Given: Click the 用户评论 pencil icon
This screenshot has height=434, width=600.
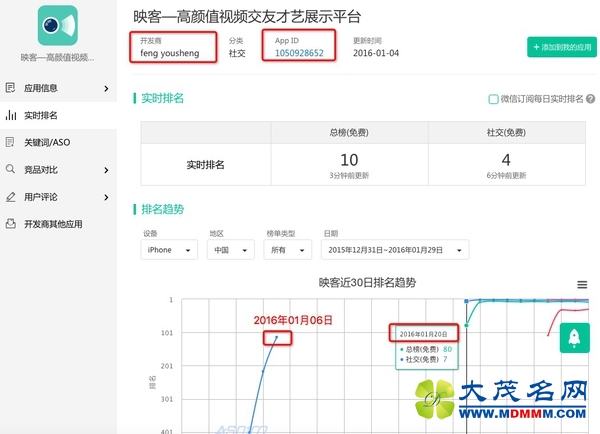Looking at the screenshot, I should [x=10, y=197].
